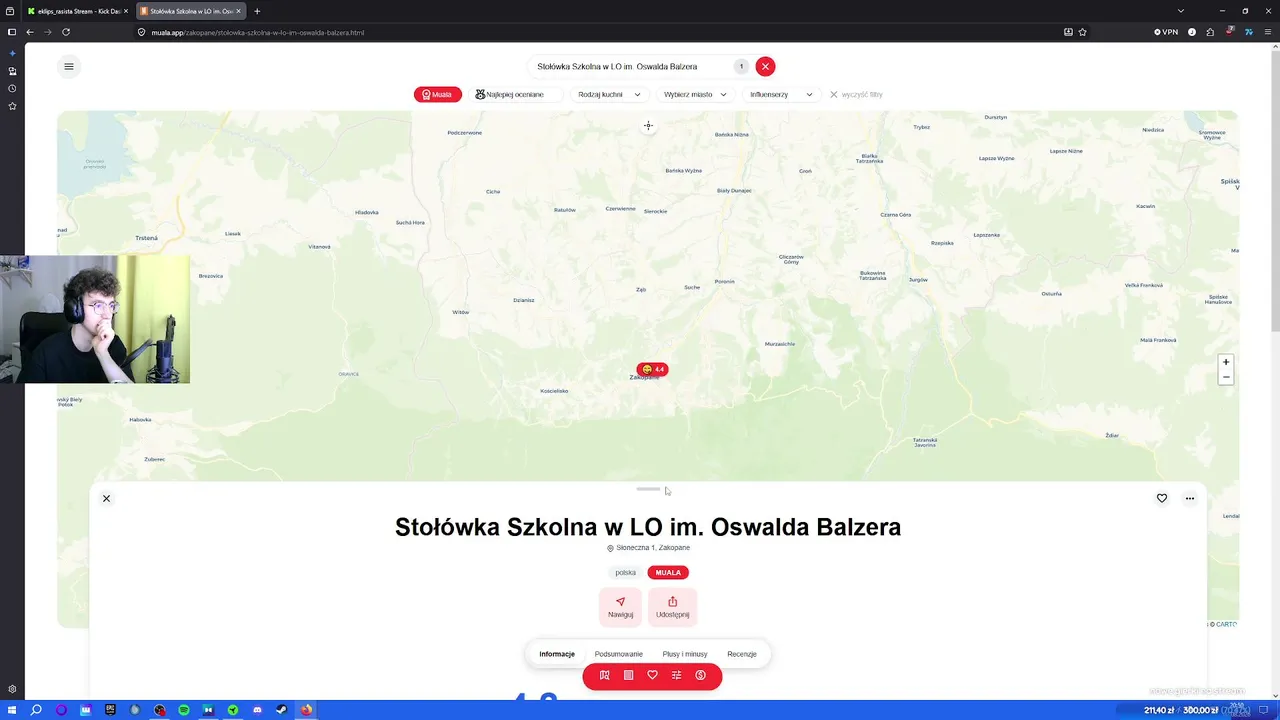Open the browser extensions puzzle icon
The width and height of the screenshot is (1280, 720).
pos(1210,32)
